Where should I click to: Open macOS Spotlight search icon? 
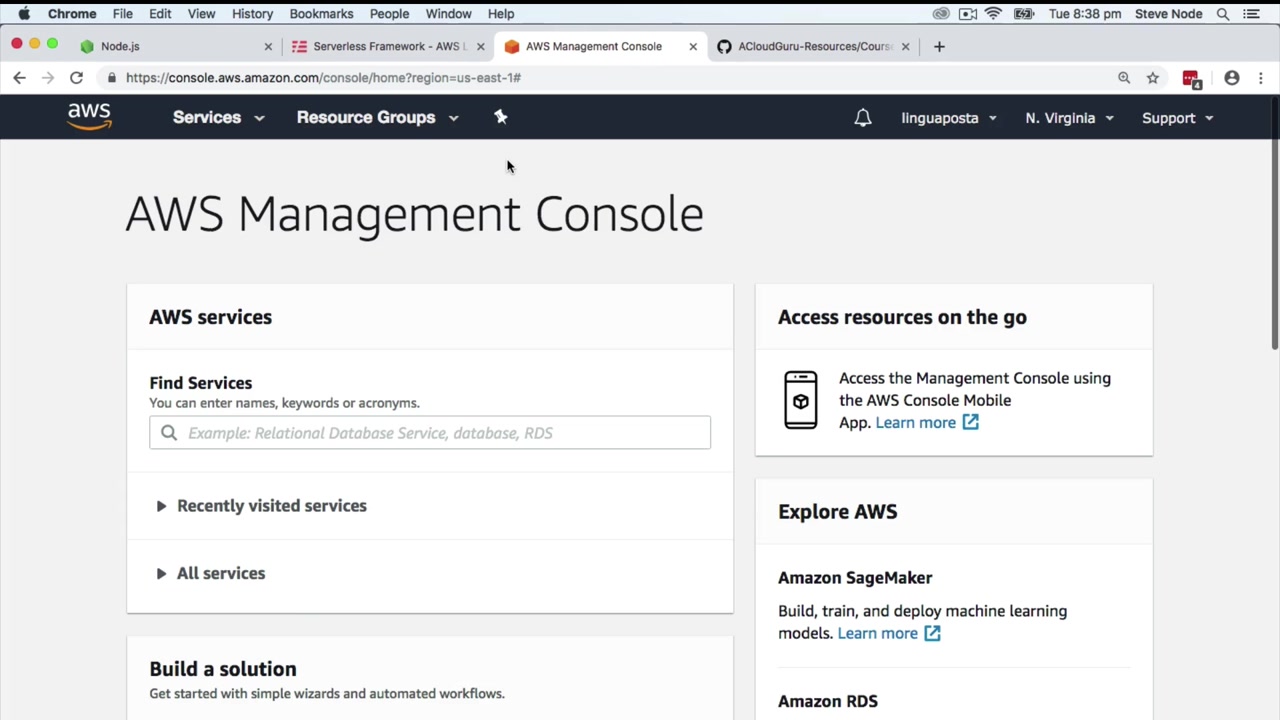1222,14
